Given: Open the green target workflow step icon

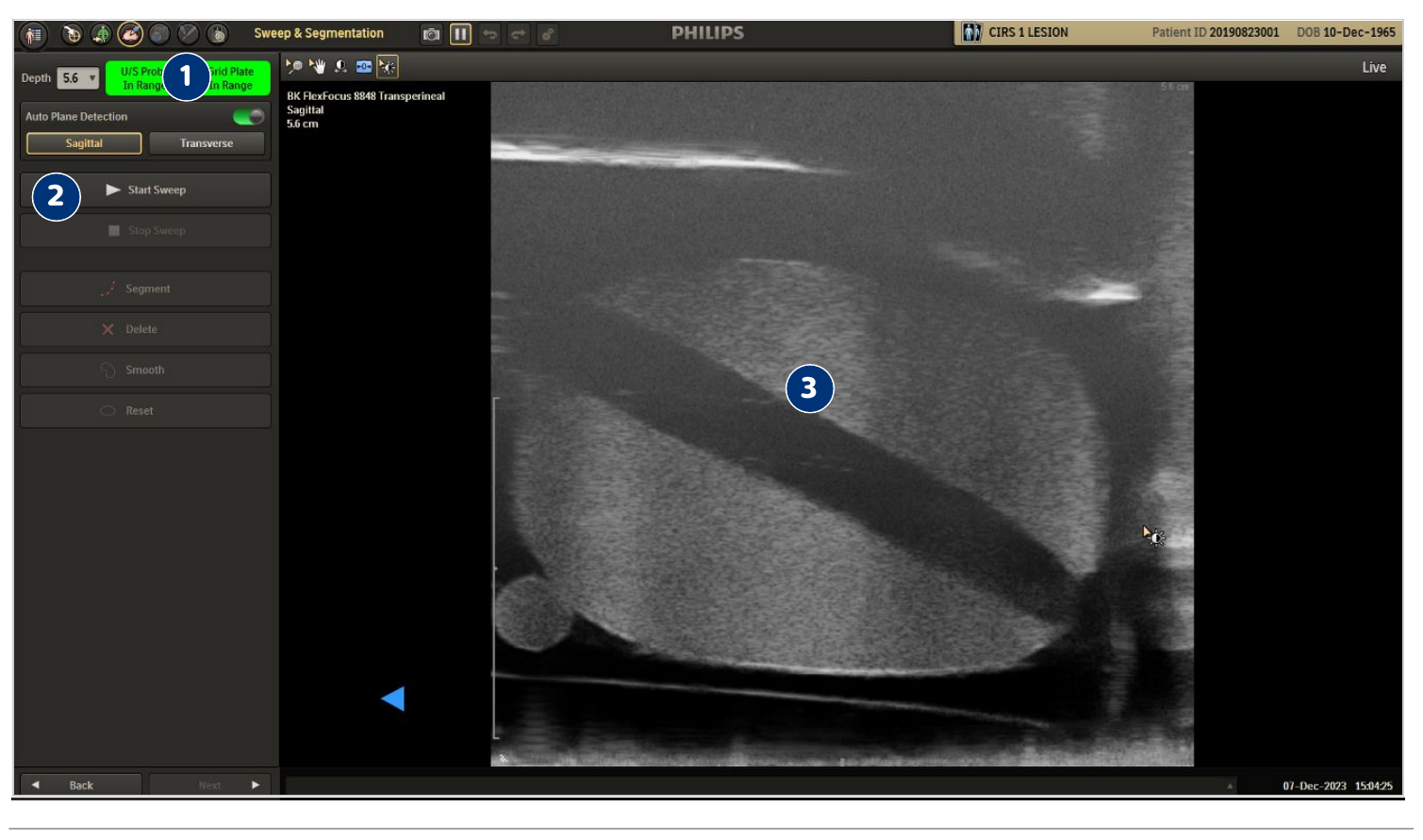Looking at the screenshot, I should click(101, 34).
